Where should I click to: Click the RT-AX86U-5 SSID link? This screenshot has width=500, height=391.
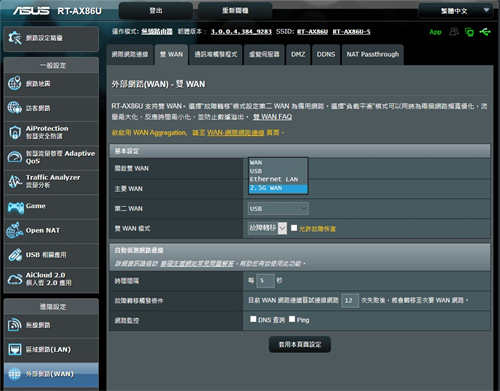(351, 32)
